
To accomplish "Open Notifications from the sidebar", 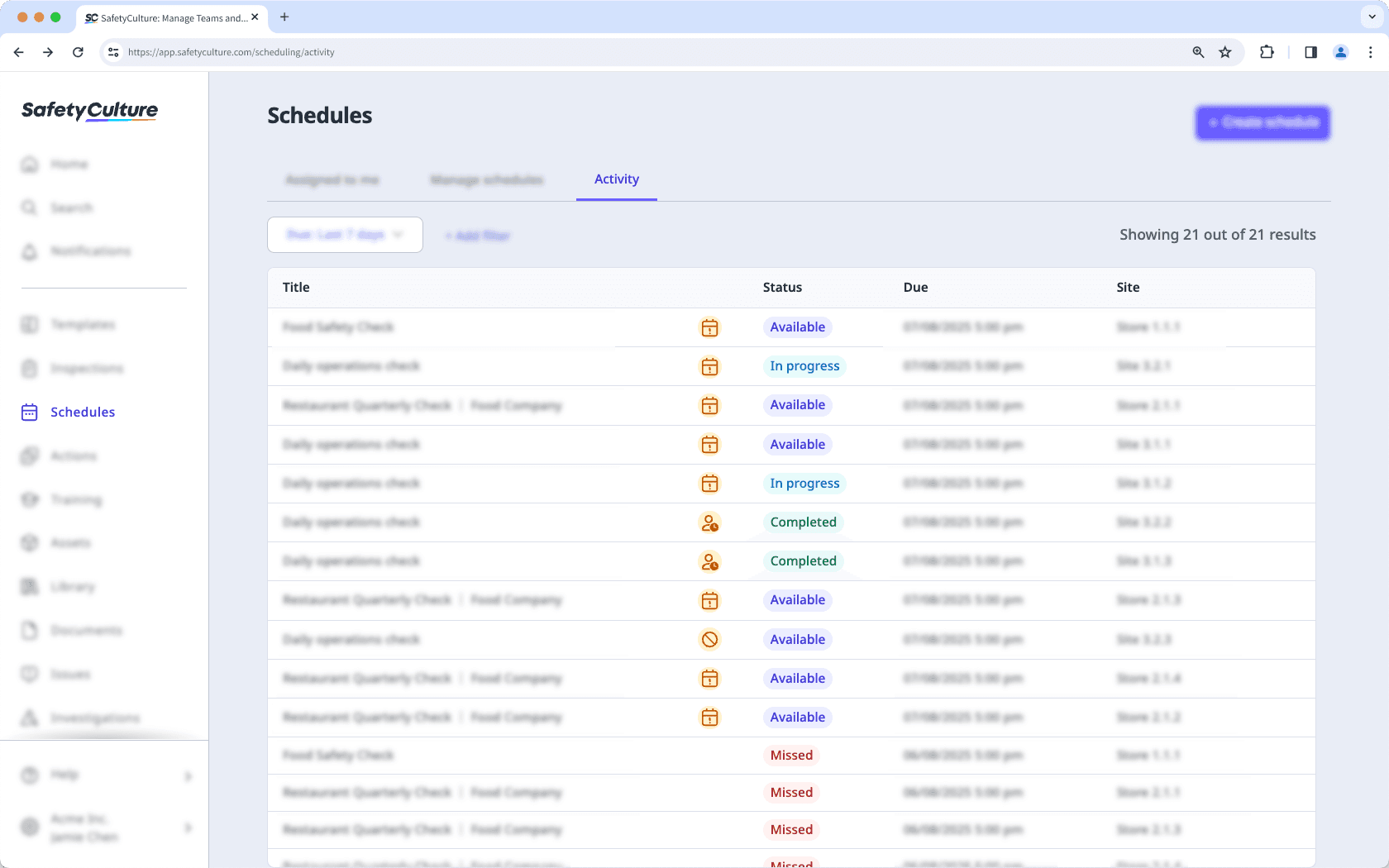I will tap(30, 251).
